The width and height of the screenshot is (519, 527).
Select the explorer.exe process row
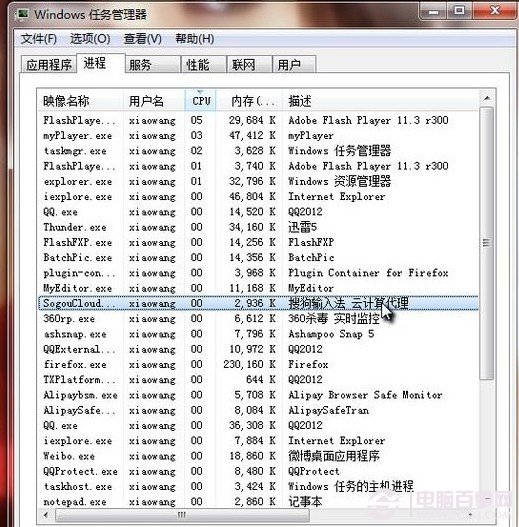click(x=258, y=181)
